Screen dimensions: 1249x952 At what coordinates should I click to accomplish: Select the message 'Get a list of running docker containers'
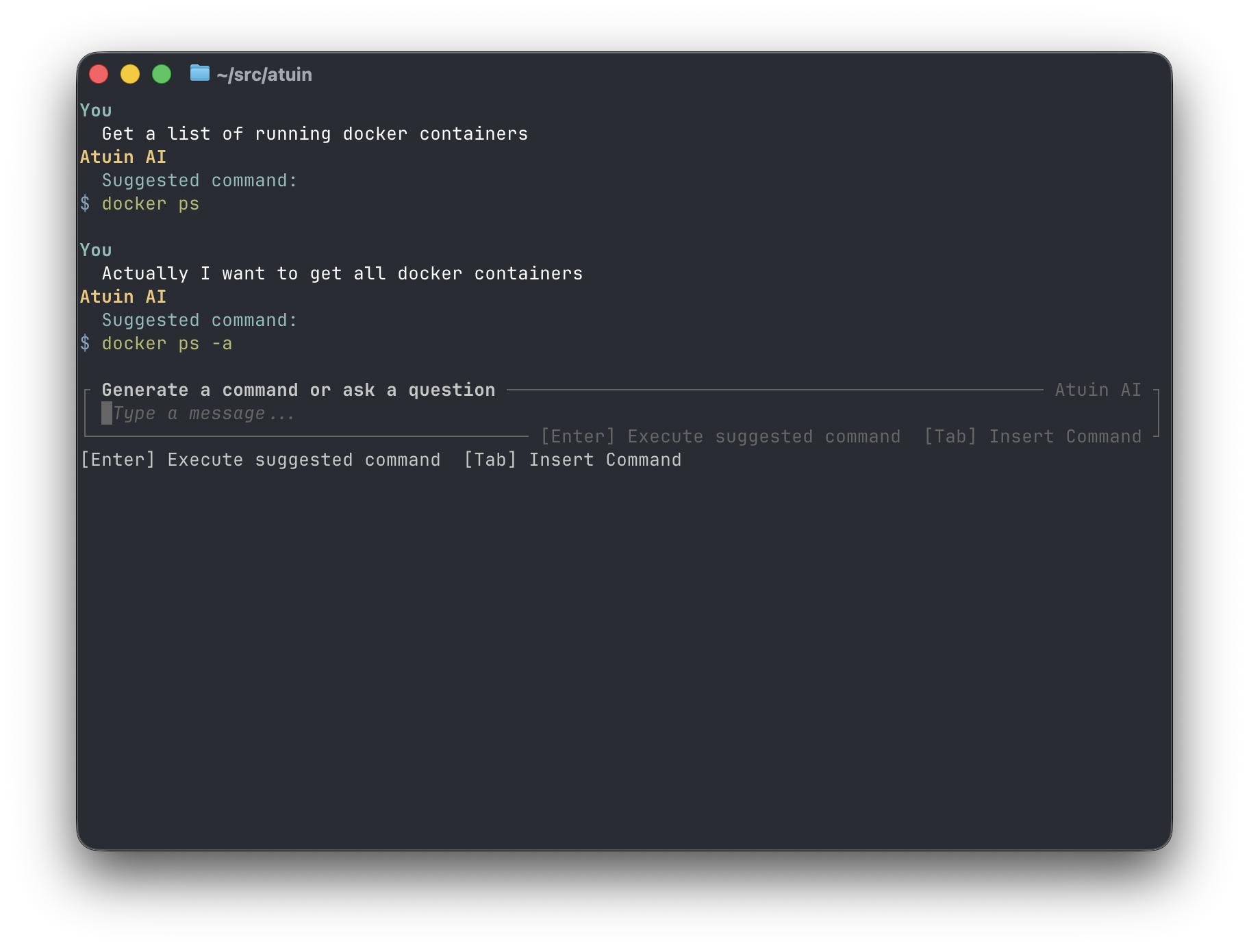[314, 134]
